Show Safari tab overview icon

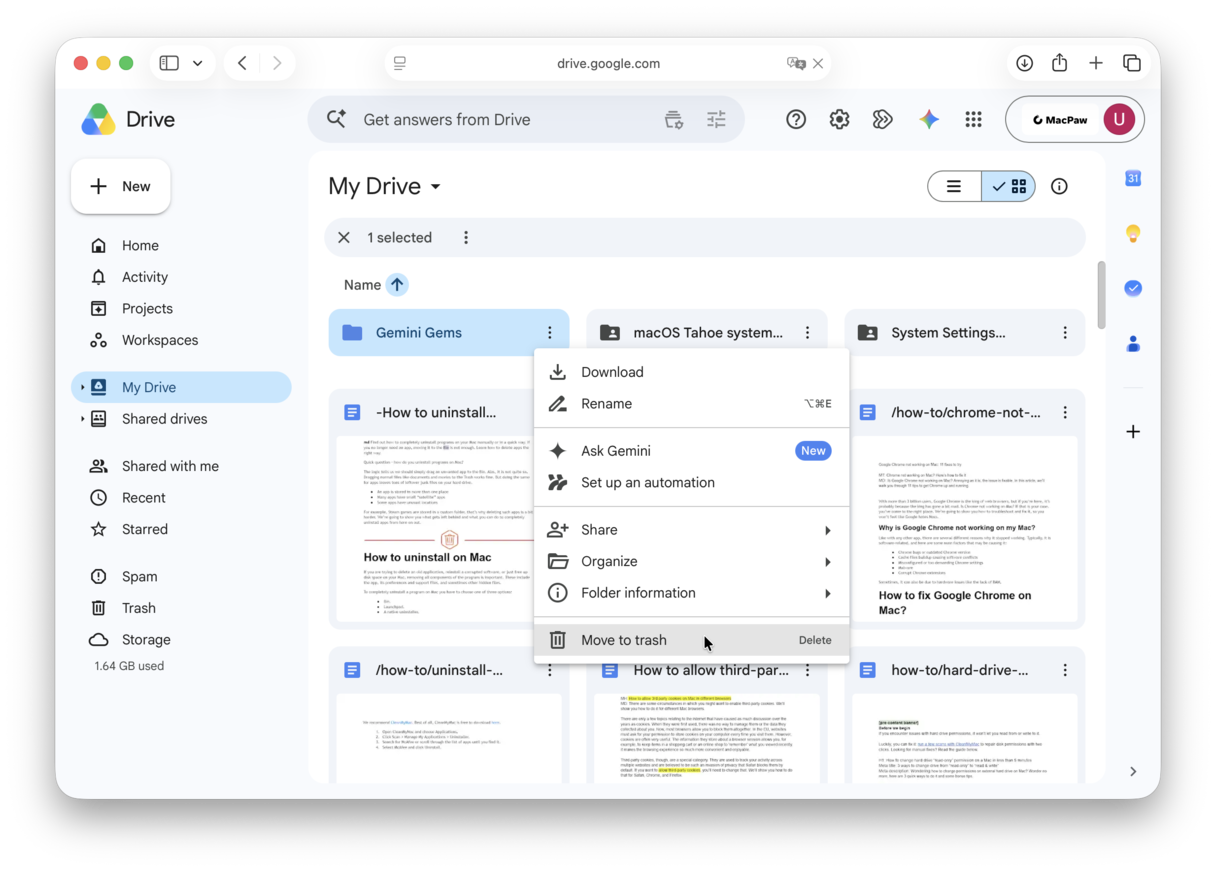[1132, 63]
